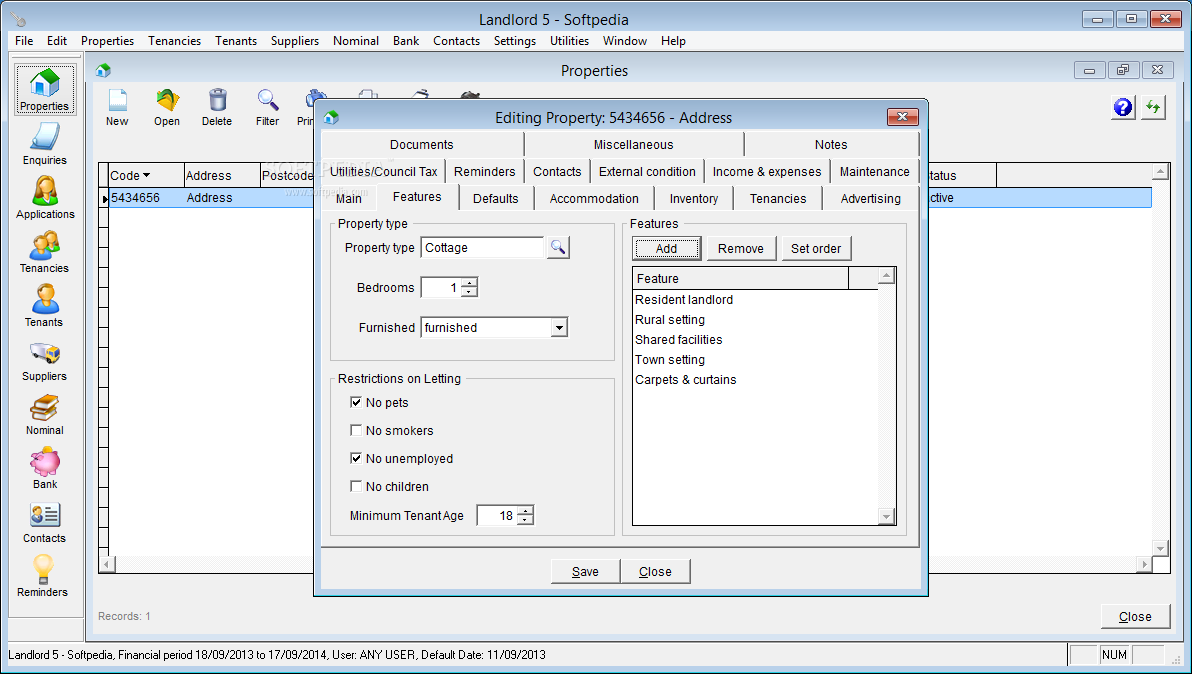
Task: Open the Contacts card icon
Action: [x=45, y=515]
